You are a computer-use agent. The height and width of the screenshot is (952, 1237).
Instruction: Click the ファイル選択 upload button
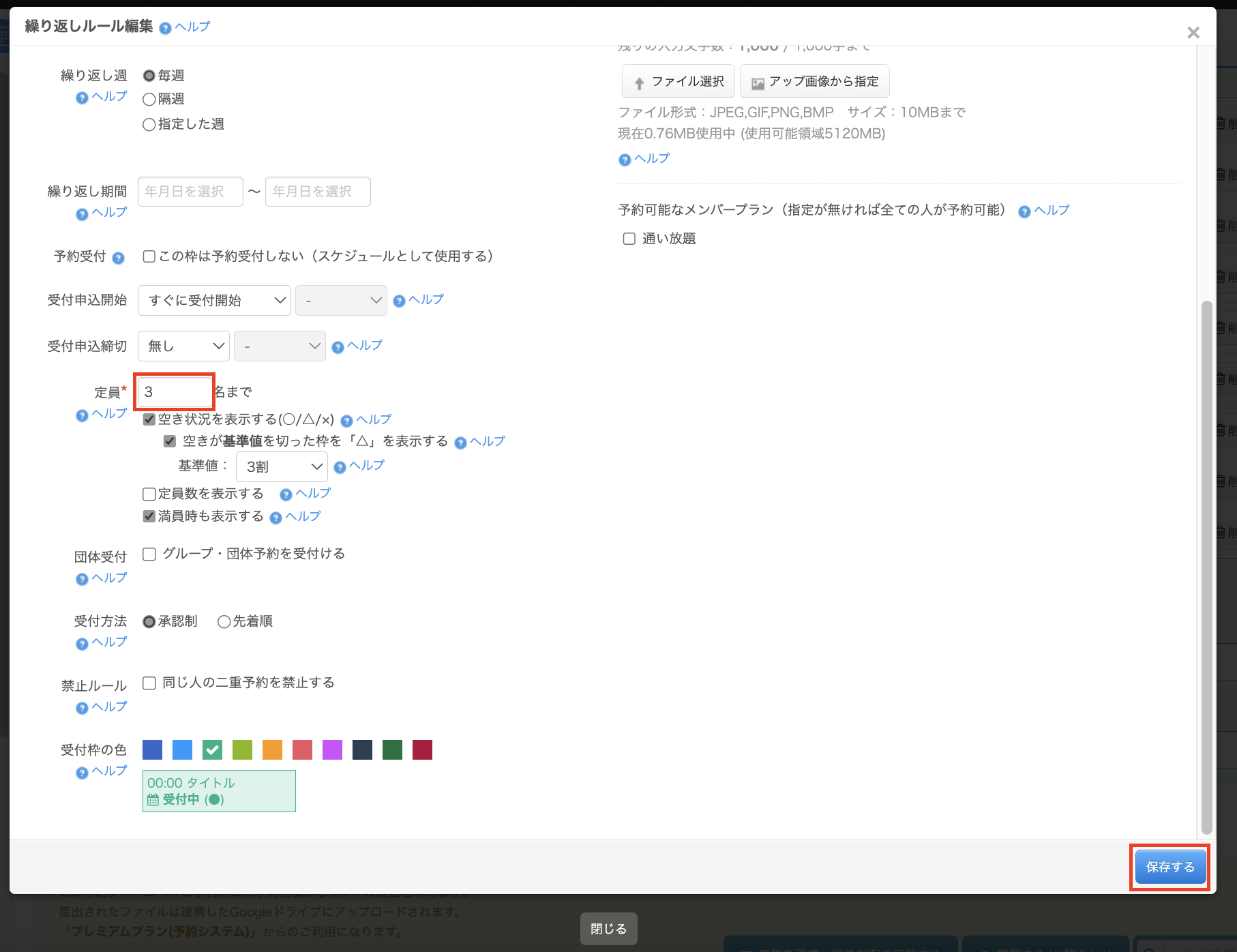(x=678, y=82)
